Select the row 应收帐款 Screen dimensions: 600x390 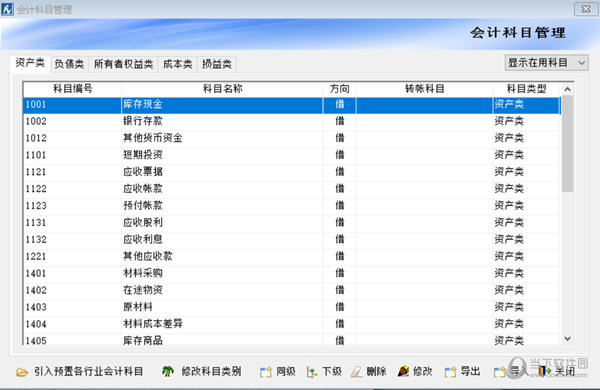pyautogui.click(x=292, y=189)
